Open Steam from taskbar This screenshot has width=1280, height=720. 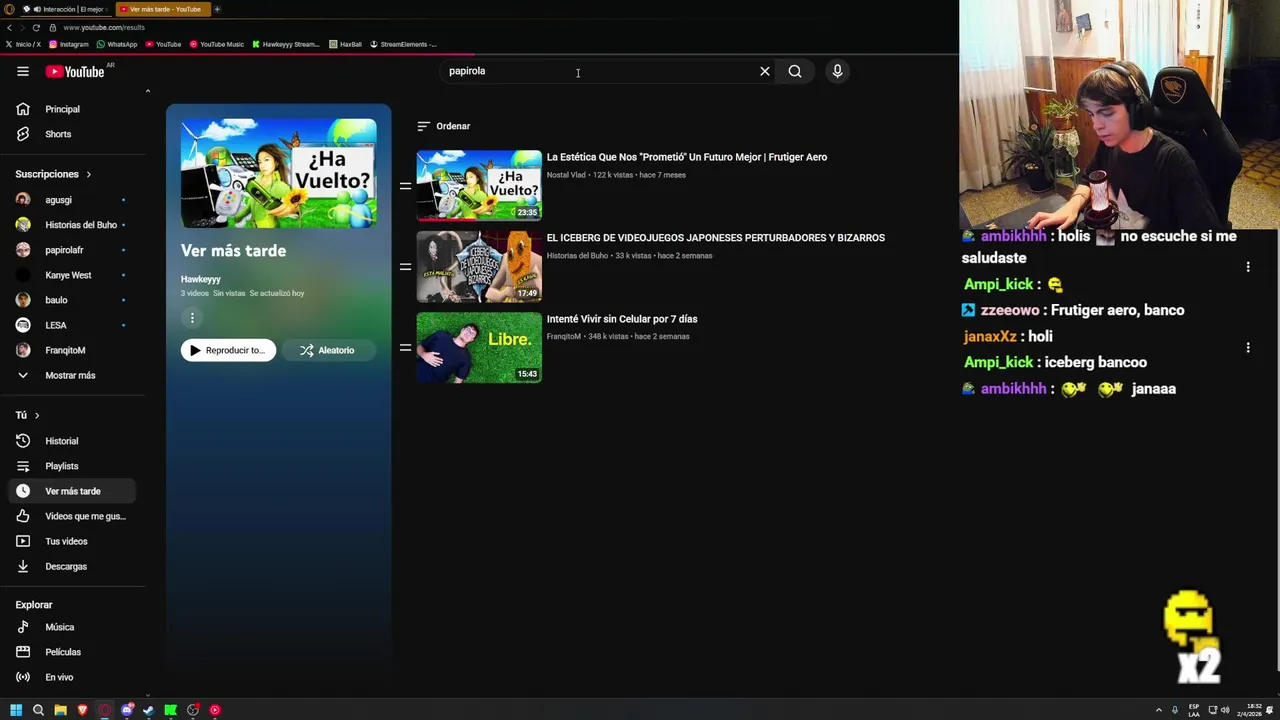pos(149,710)
